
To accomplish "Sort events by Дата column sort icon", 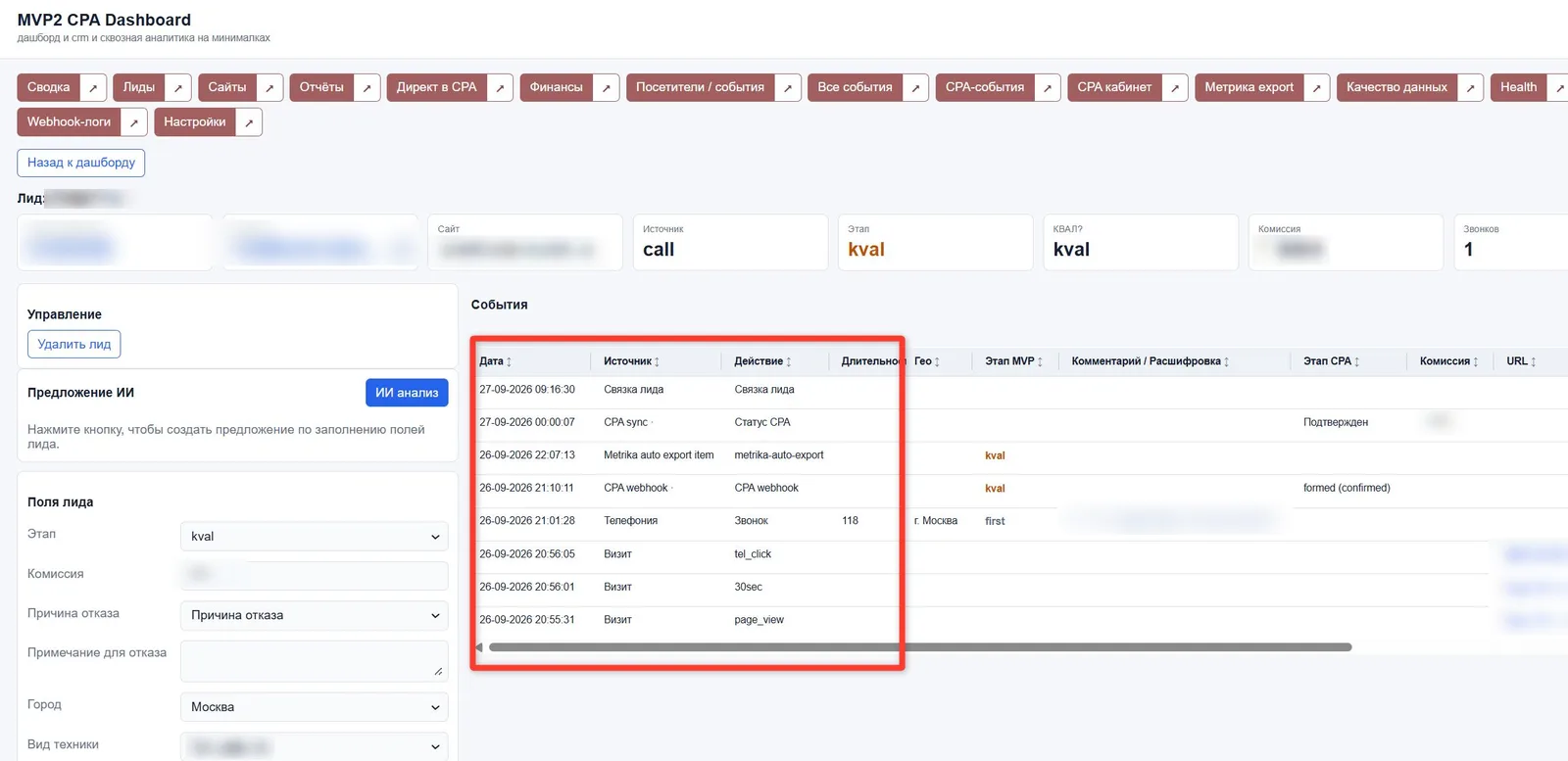I will tap(509, 361).
